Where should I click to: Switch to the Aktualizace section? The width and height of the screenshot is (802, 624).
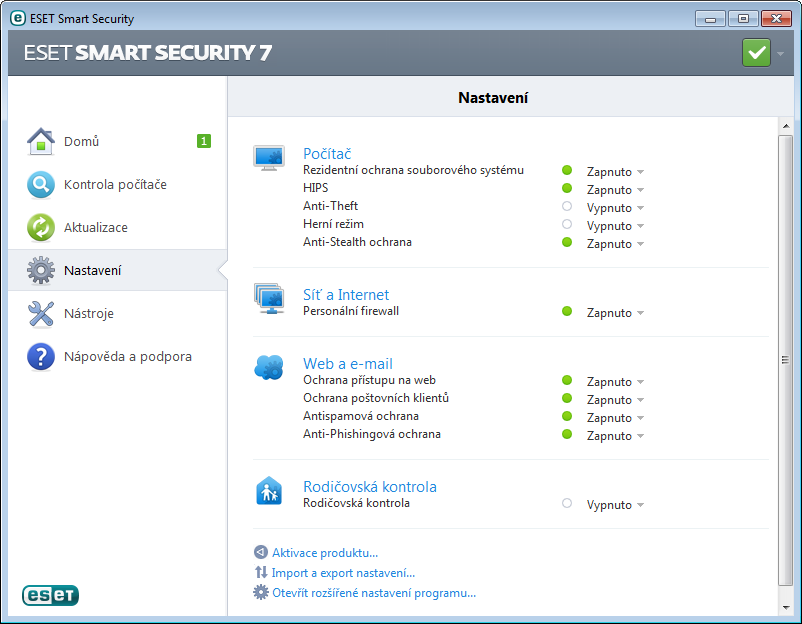[x=118, y=227]
